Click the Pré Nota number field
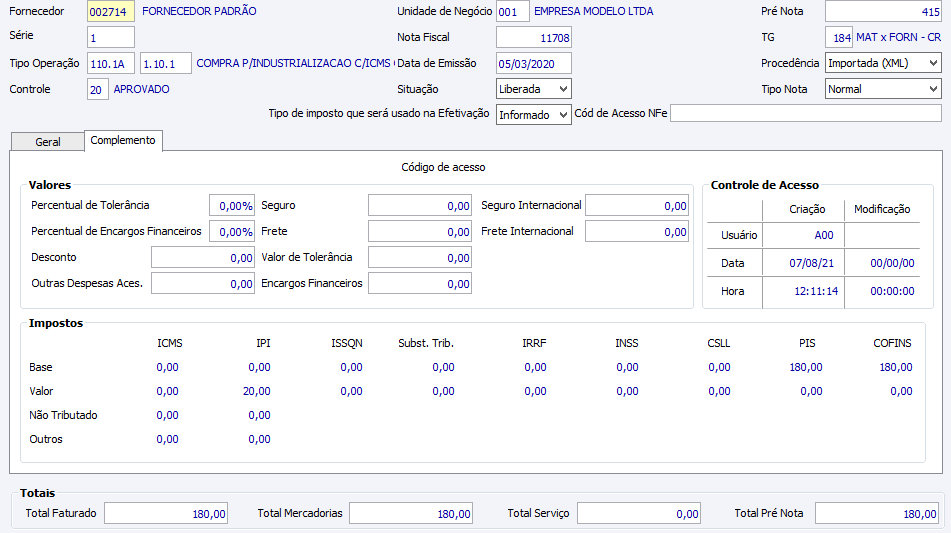The height and width of the screenshot is (533, 951). [883, 12]
